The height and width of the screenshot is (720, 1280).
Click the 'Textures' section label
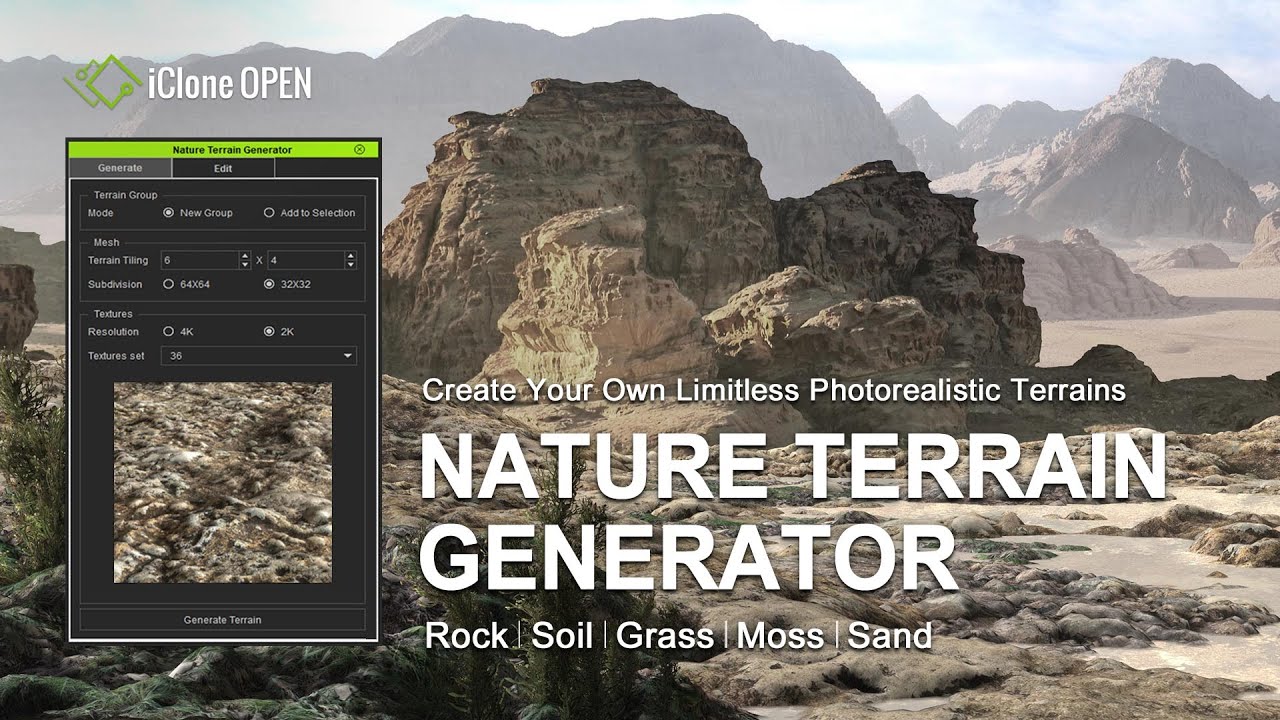tap(113, 314)
